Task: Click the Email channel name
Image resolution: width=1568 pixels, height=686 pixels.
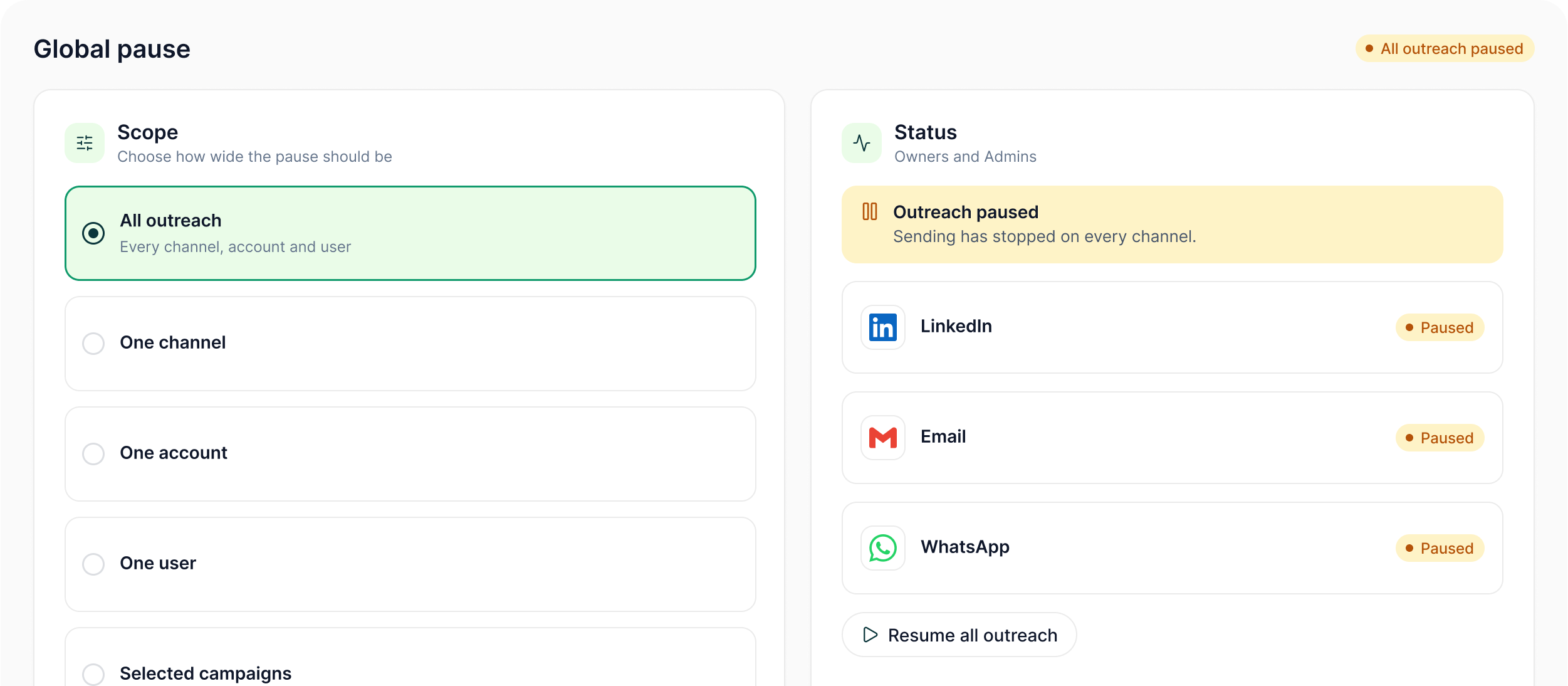Action: (943, 436)
